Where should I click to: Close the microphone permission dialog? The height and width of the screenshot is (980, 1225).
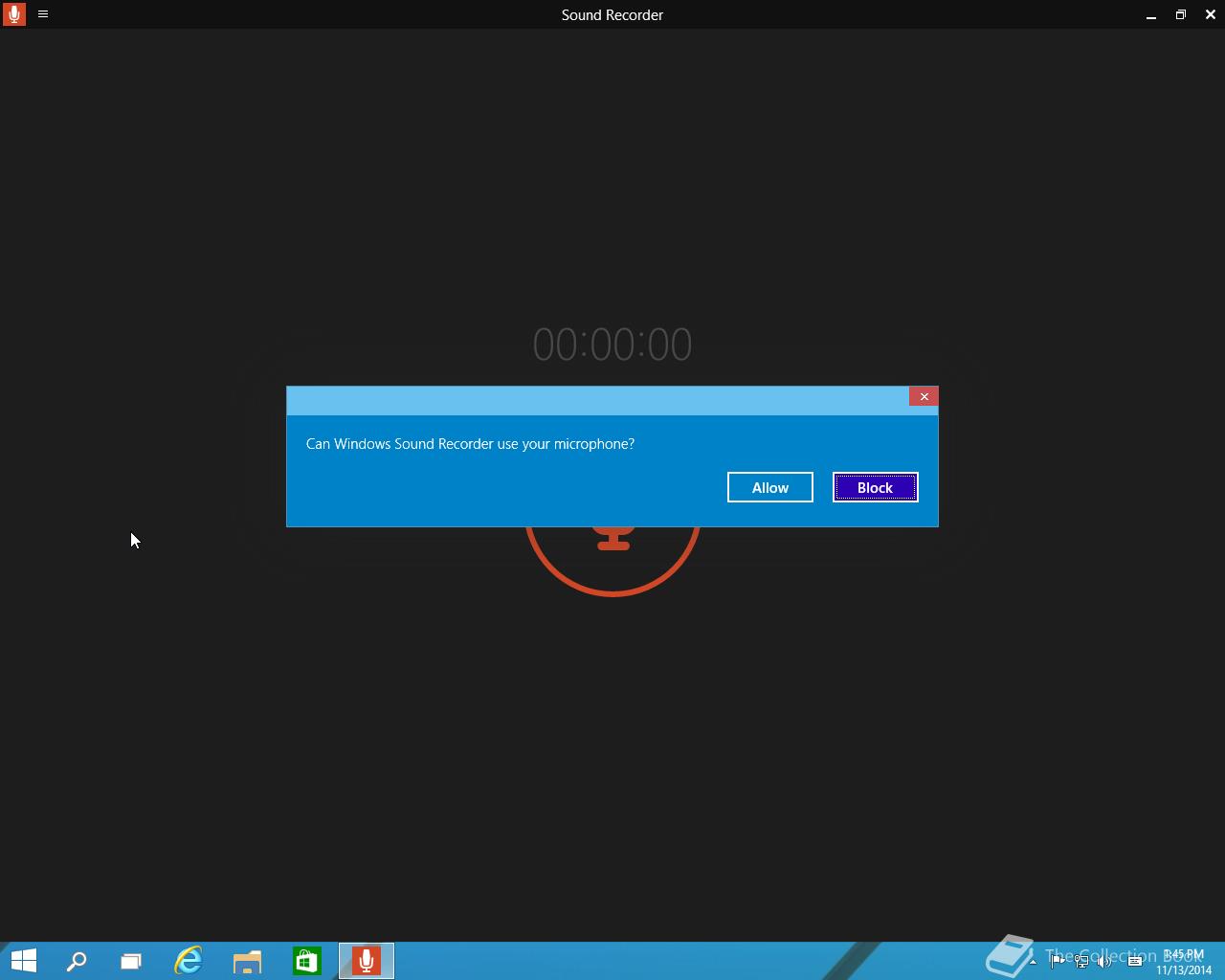(924, 396)
